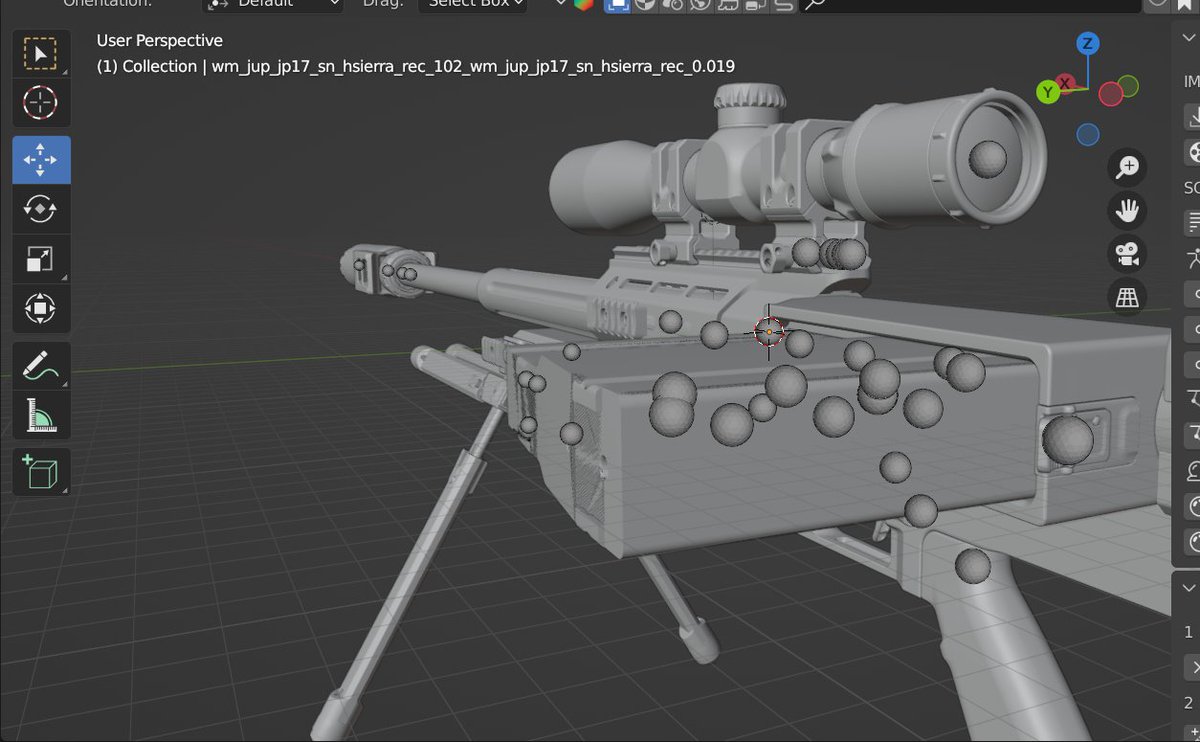The width and height of the screenshot is (1200, 742).
Task: Select the Annotate pencil tool
Action: 41,365
